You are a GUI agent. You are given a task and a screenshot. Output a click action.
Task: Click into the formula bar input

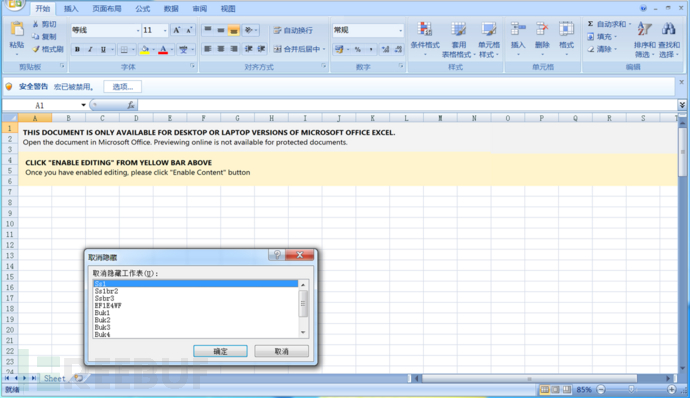407,105
